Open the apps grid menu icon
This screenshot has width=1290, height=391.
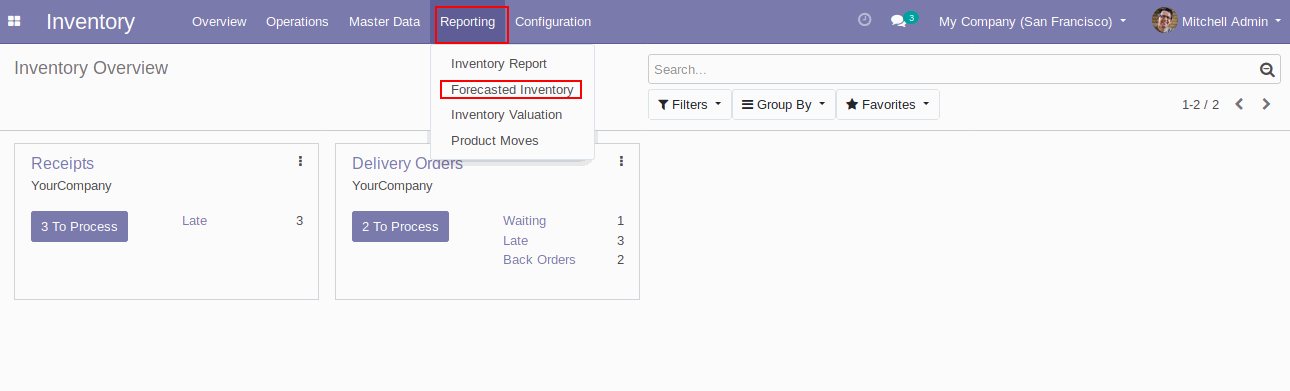click(14, 21)
